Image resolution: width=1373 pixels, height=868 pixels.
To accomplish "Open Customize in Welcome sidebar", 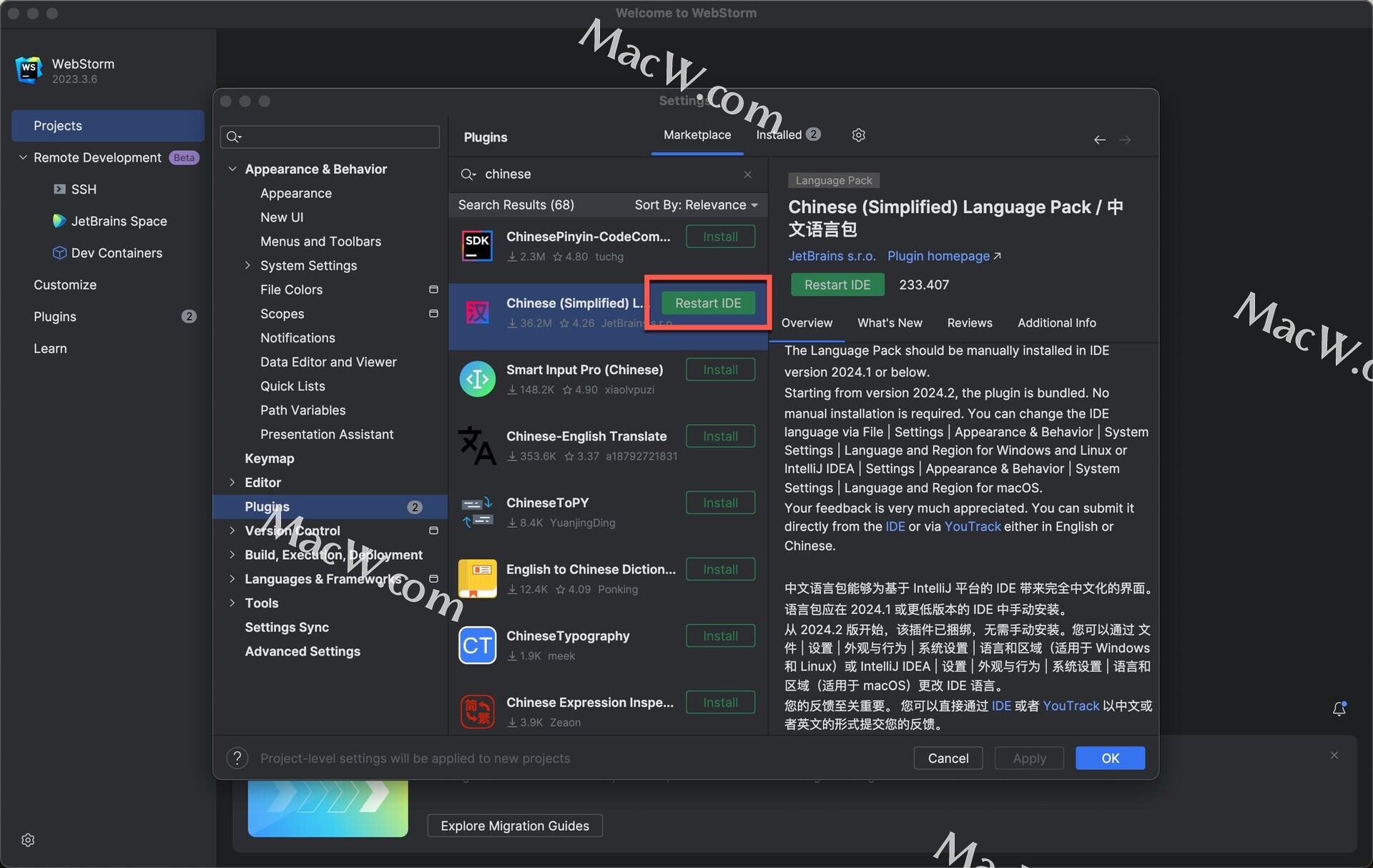I will [x=65, y=285].
